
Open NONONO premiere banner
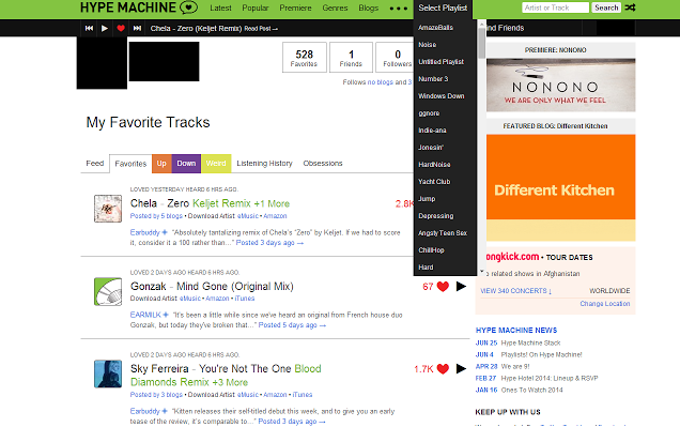[x=561, y=85]
